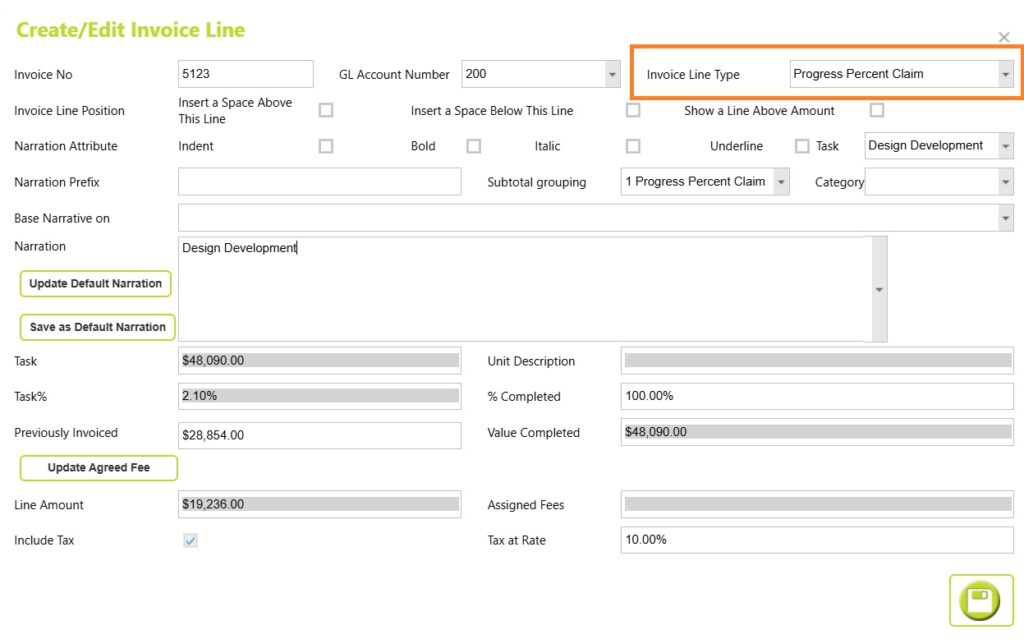This screenshot has width=1024, height=639.
Task: Open the Task dropdown showing Design Development
Action: (1006, 146)
